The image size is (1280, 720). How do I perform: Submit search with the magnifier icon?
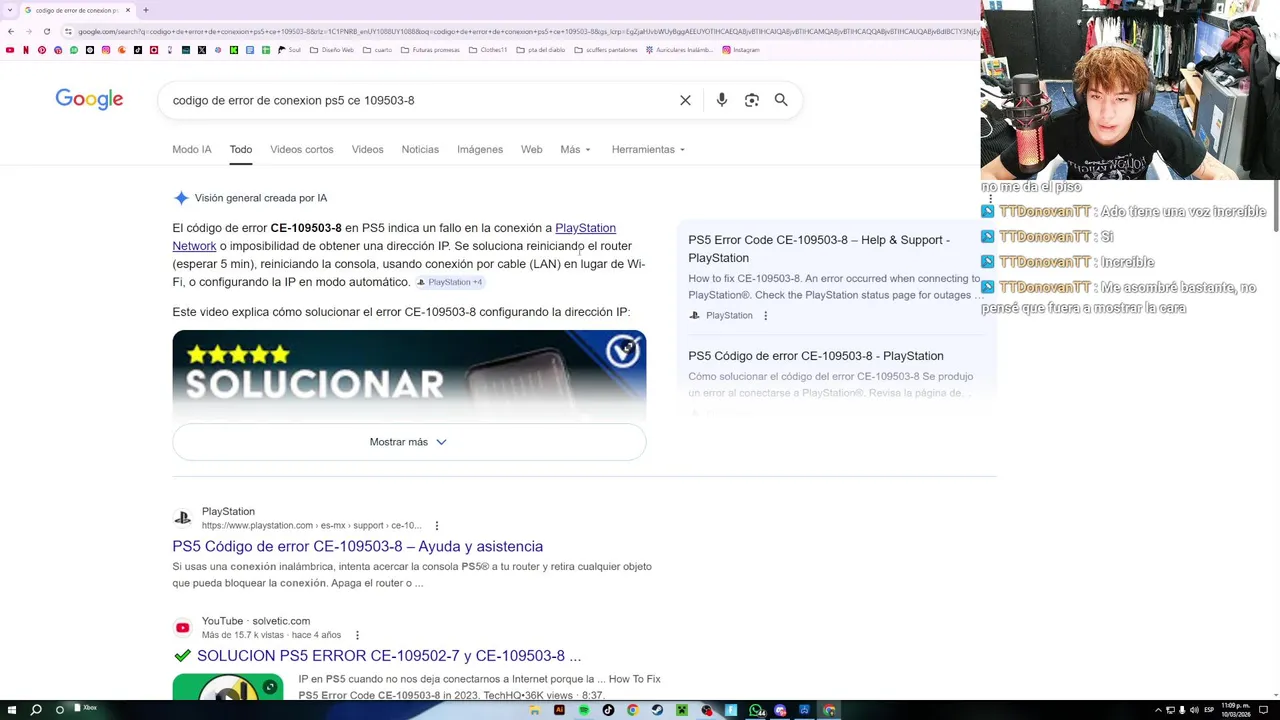tap(781, 100)
